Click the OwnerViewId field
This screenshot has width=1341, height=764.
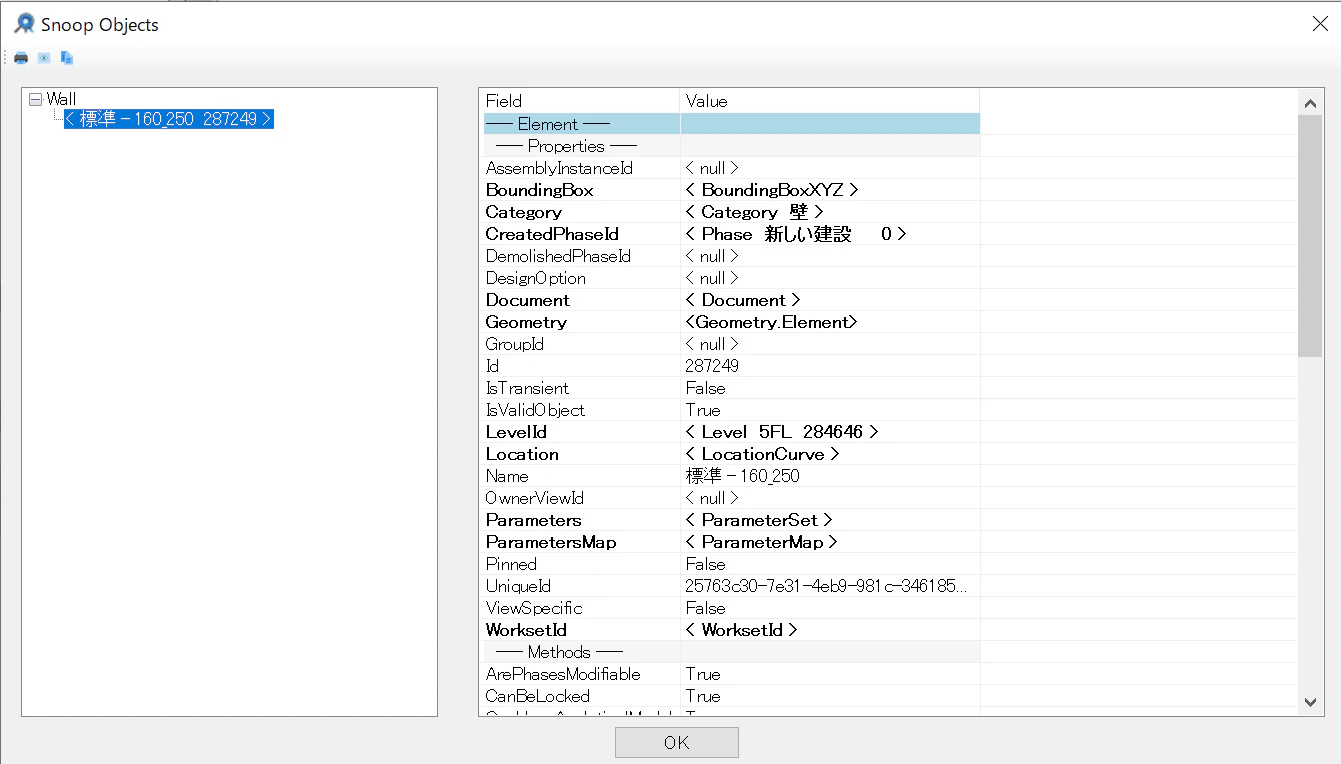pos(535,498)
